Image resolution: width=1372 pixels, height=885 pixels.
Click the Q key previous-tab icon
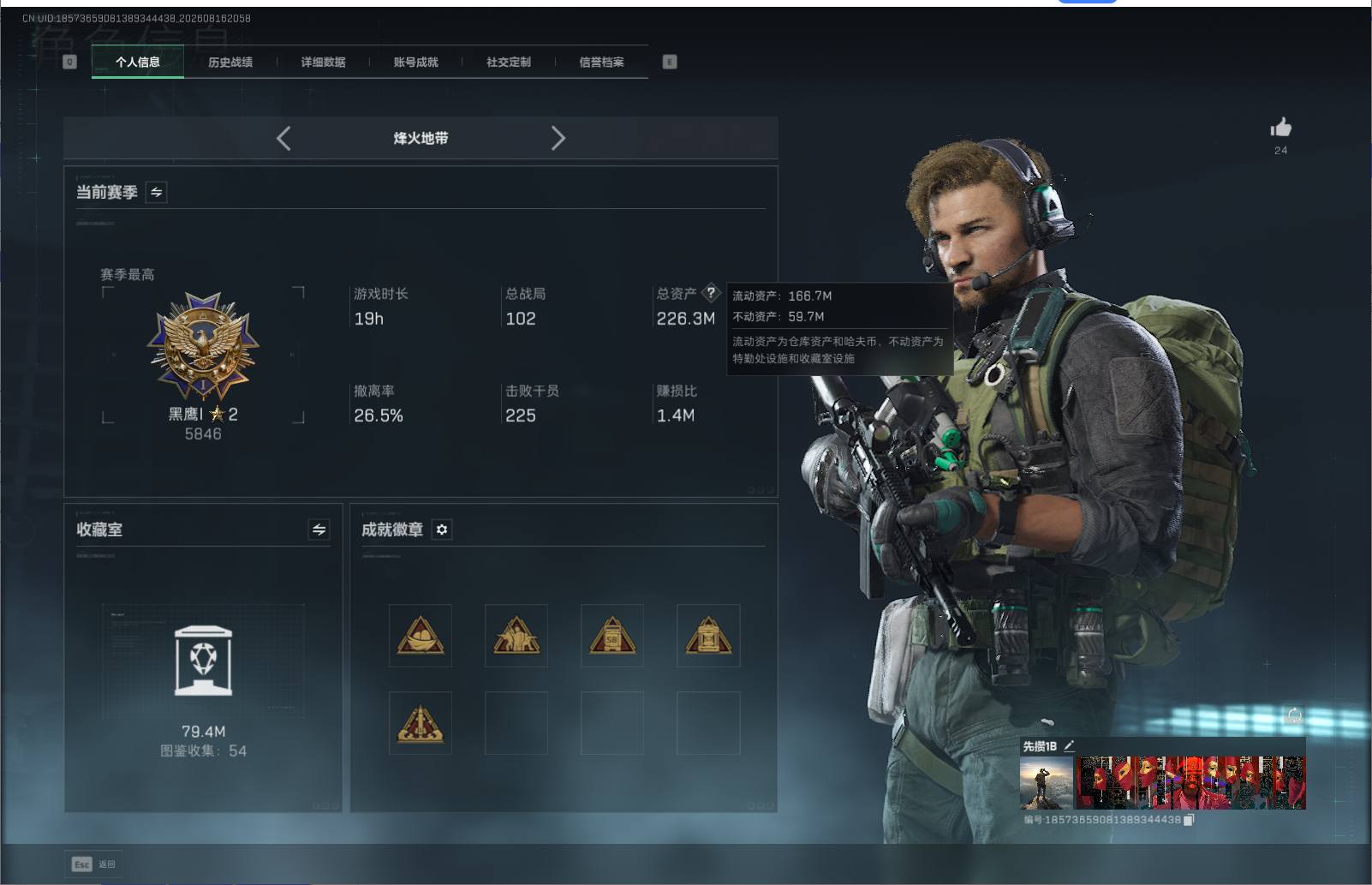(70, 62)
